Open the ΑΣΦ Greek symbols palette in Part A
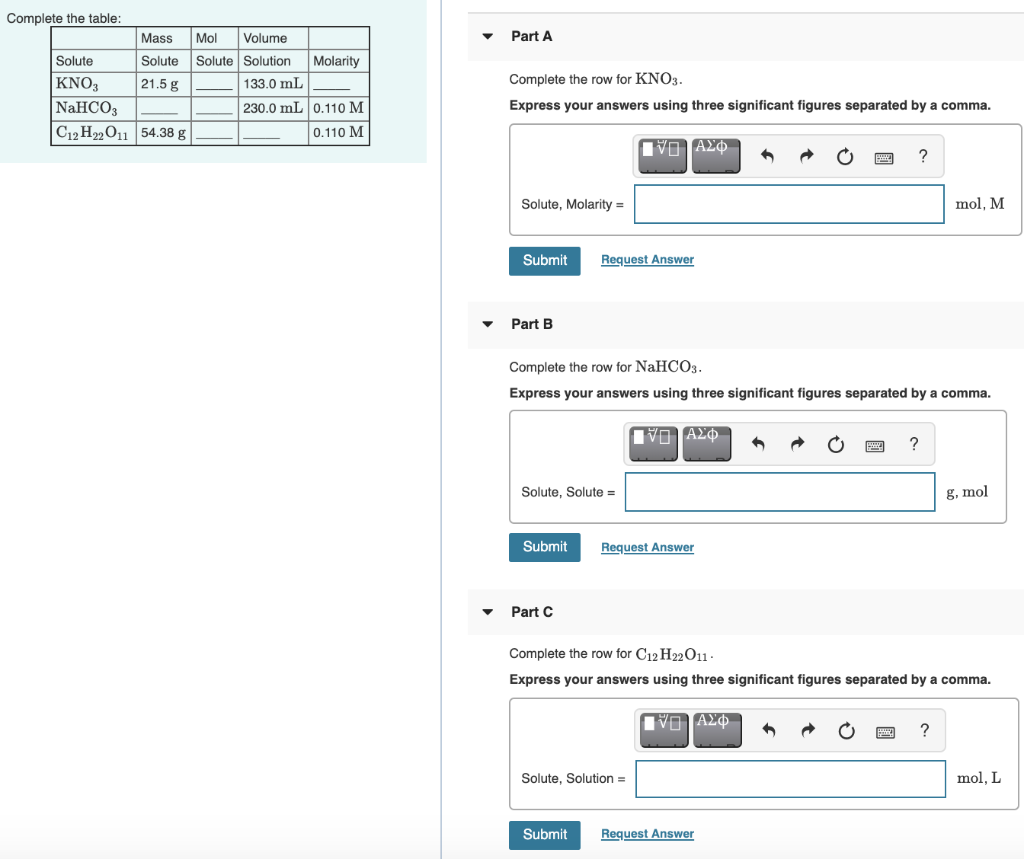1024x859 pixels. (715, 156)
